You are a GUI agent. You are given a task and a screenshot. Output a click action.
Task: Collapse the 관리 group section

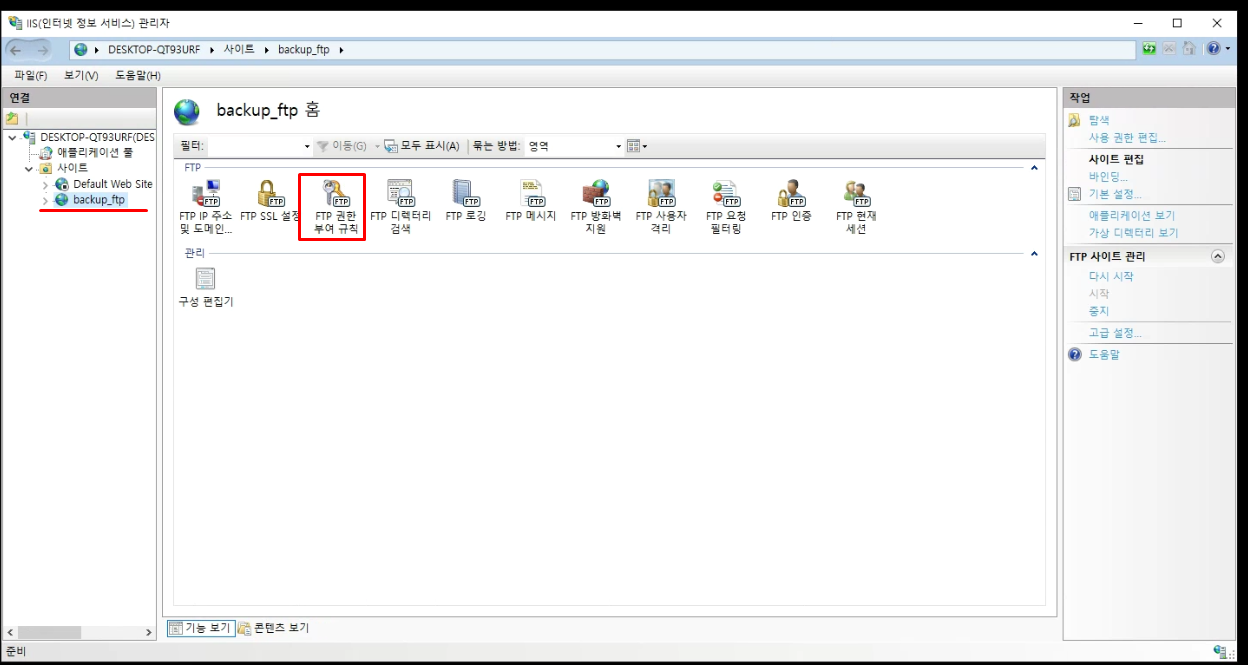point(1034,254)
